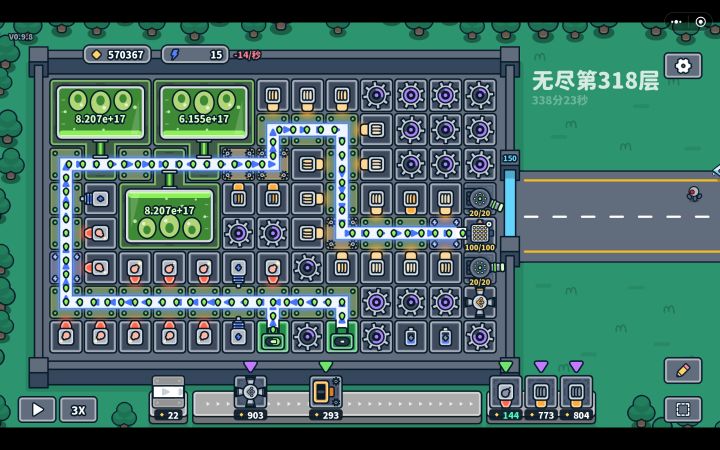Click the V0.9.8 version label
Image resolution: width=720 pixels, height=450 pixels.
21,37
